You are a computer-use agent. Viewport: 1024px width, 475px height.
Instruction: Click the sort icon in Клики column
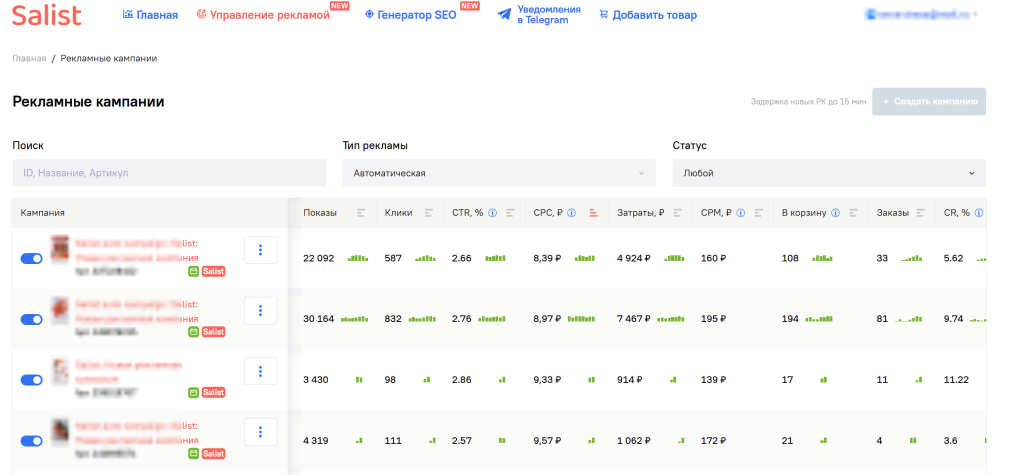[428, 213]
